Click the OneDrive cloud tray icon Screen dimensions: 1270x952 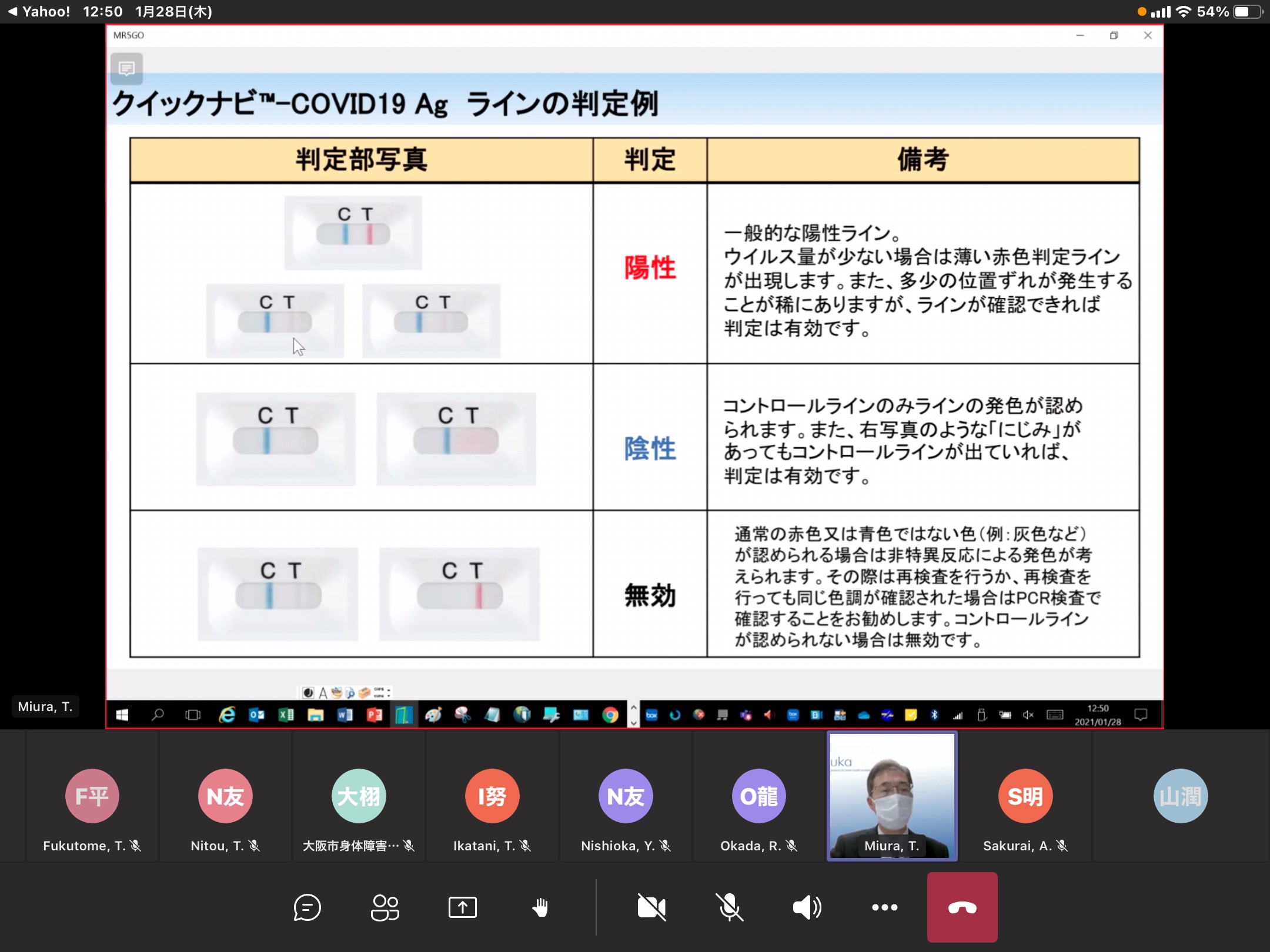[864, 715]
